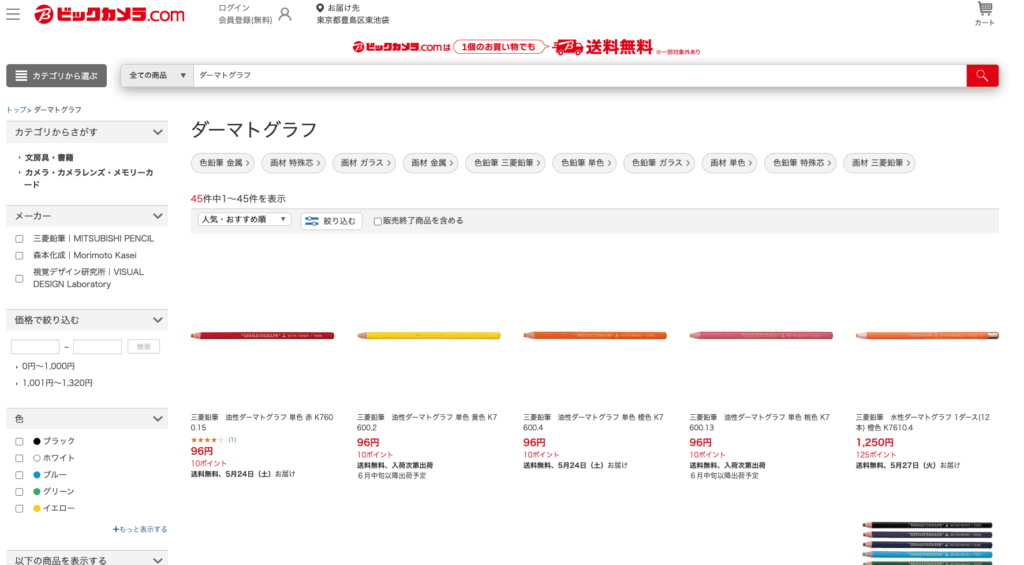Open the yellow pencil product image
Screen dimensions: 1024x565
click(x=428, y=336)
